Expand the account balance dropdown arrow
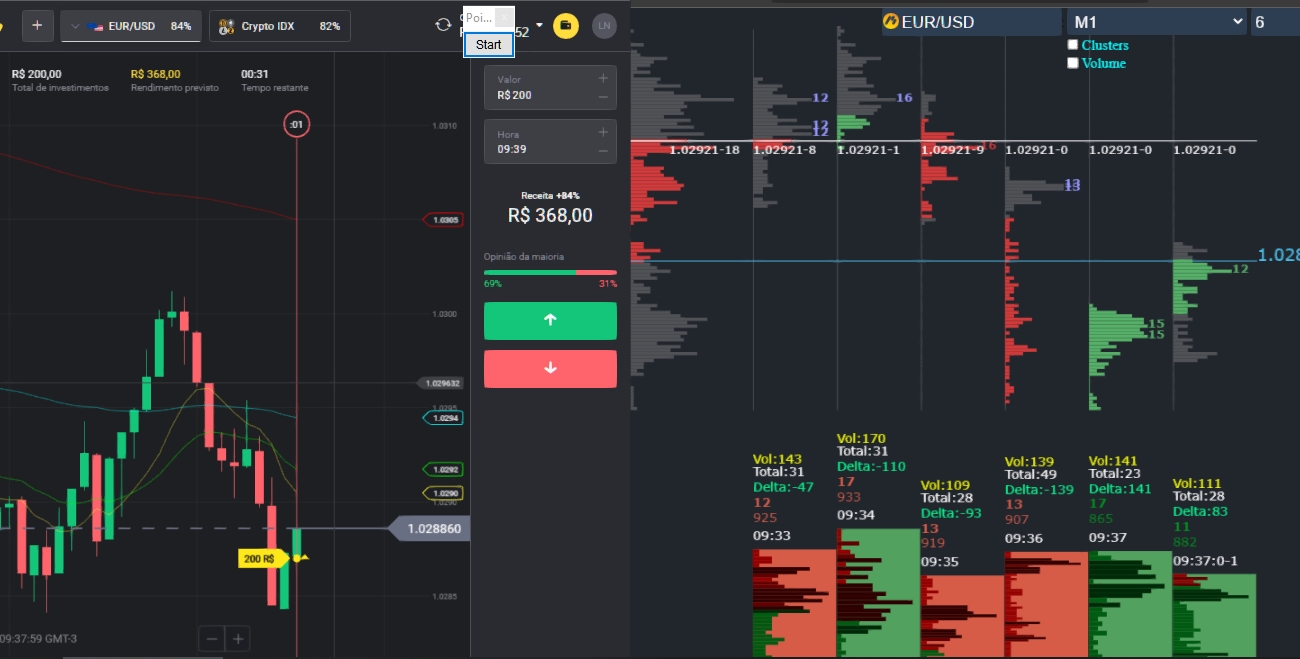 [x=540, y=25]
